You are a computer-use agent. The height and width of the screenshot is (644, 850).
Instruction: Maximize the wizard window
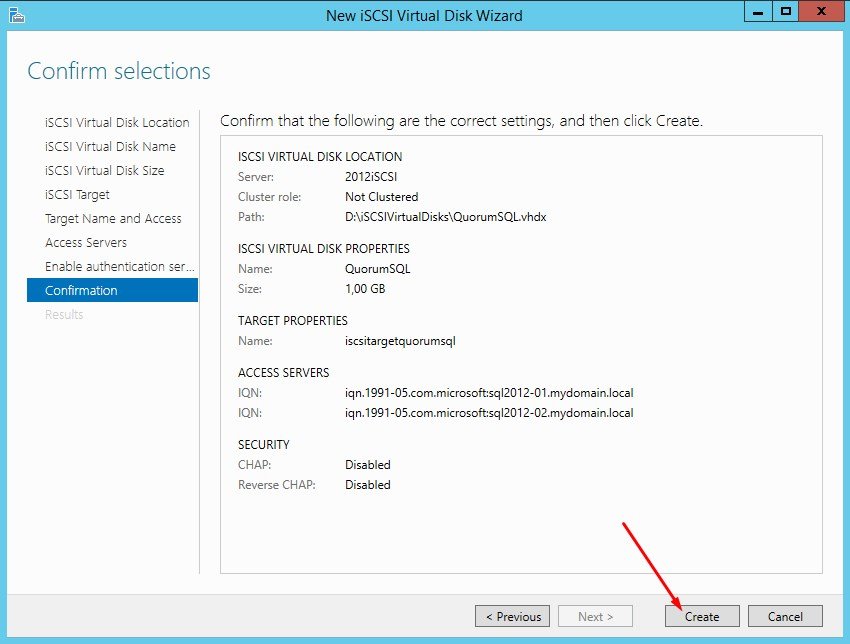(x=786, y=12)
